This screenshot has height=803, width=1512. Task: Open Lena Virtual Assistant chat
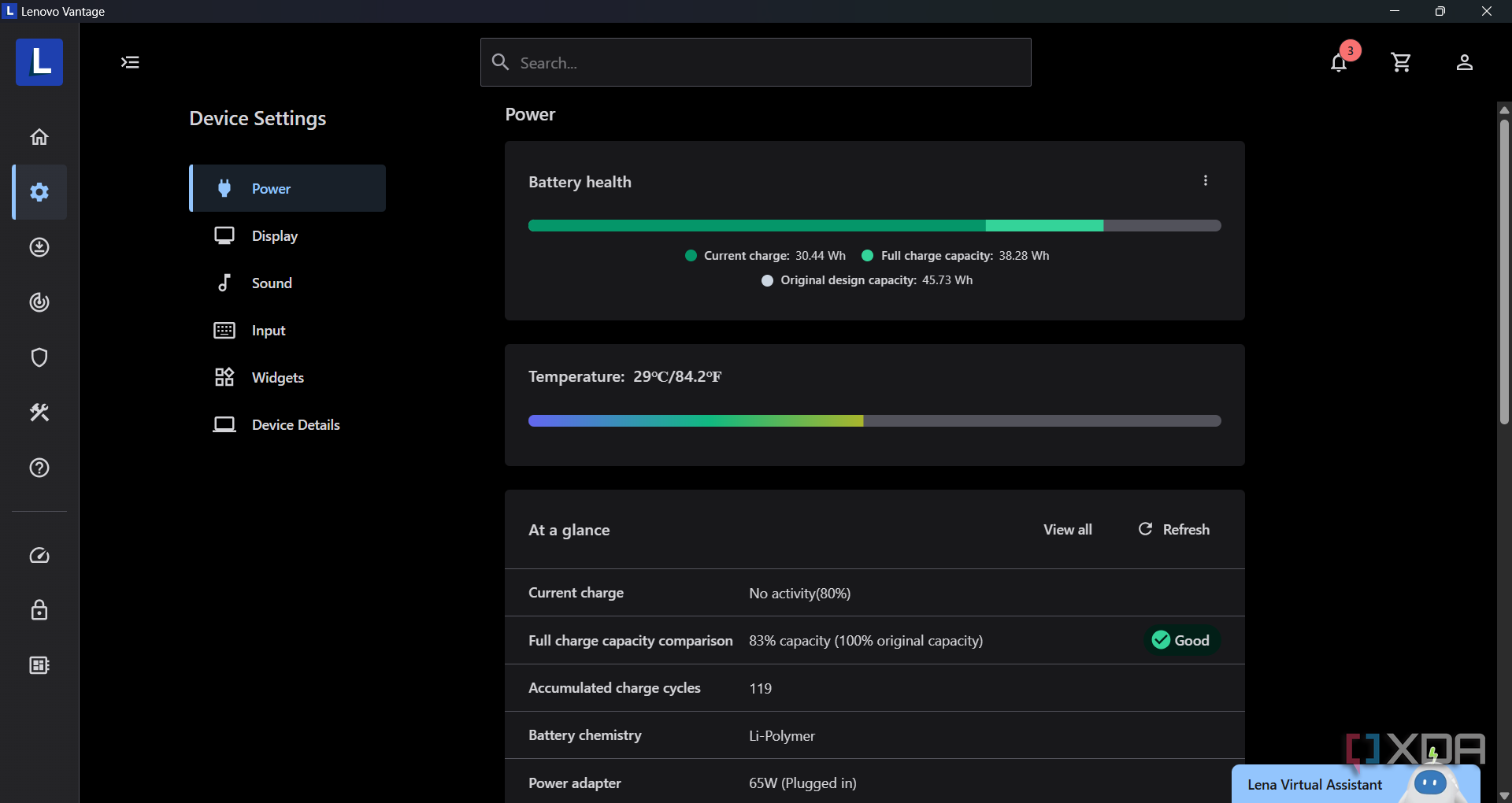coord(1355,784)
